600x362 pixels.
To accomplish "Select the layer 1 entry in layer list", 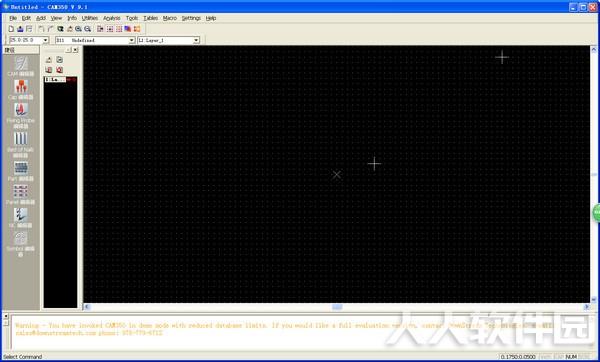I will pyautogui.click(x=55, y=80).
